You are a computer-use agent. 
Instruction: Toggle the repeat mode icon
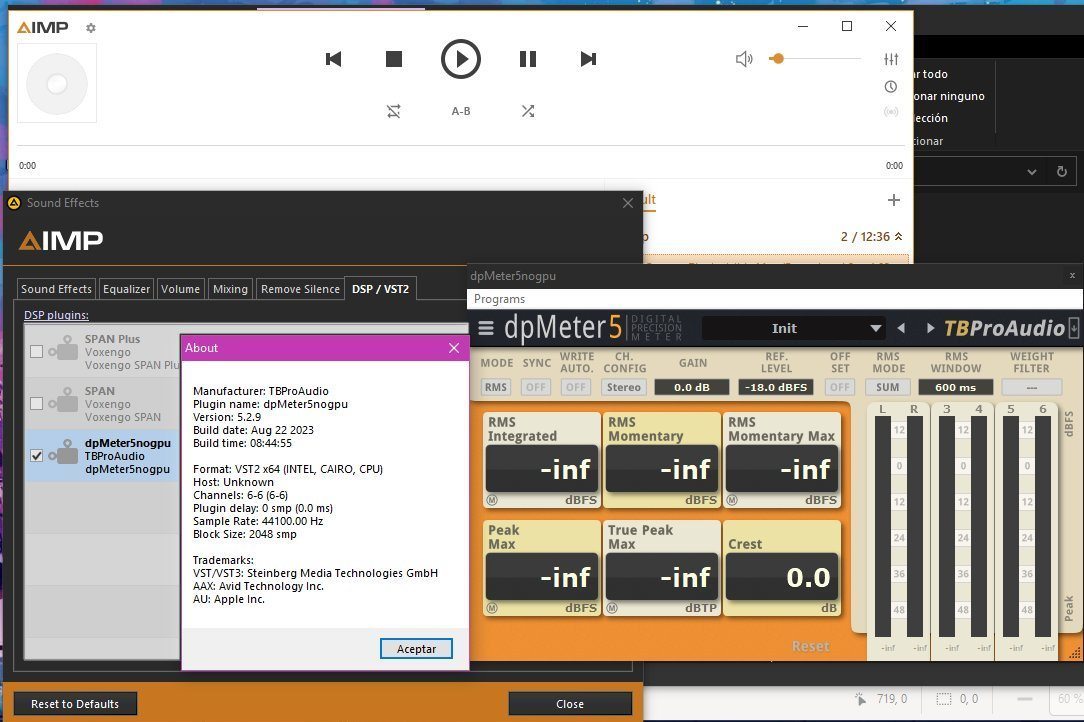(x=393, y=111)
